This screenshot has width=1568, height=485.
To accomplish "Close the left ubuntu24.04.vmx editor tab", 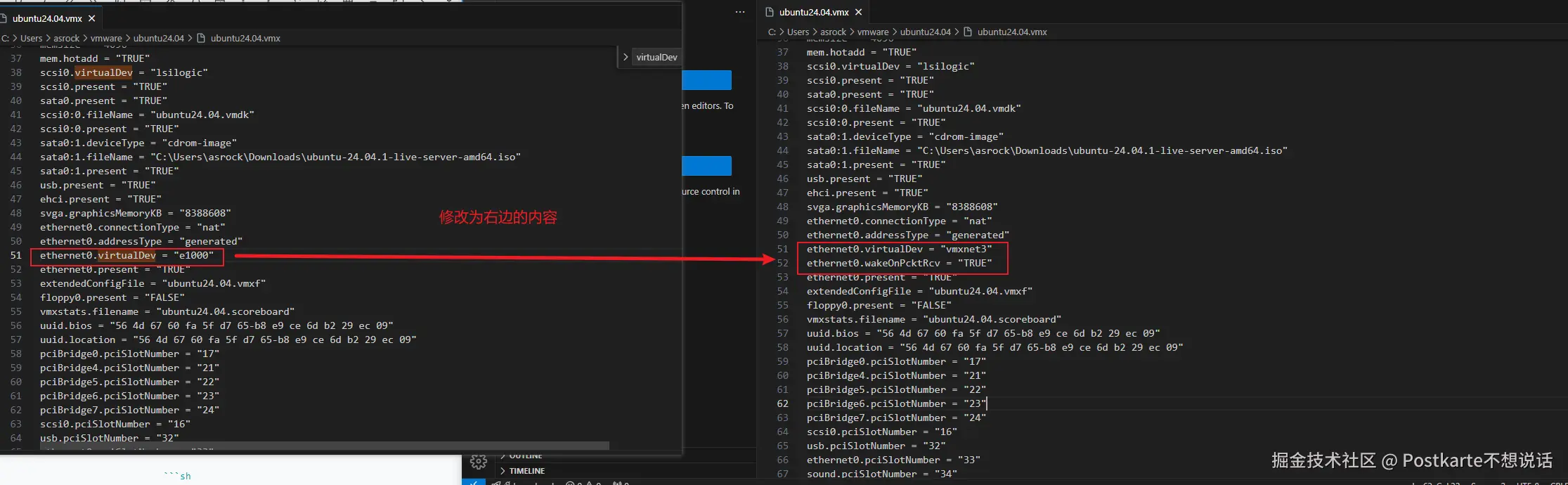I will tap(91, 18).
